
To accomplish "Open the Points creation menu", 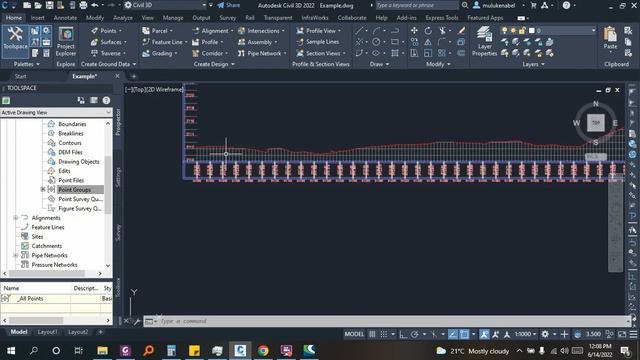I will (x=107, y=31).
